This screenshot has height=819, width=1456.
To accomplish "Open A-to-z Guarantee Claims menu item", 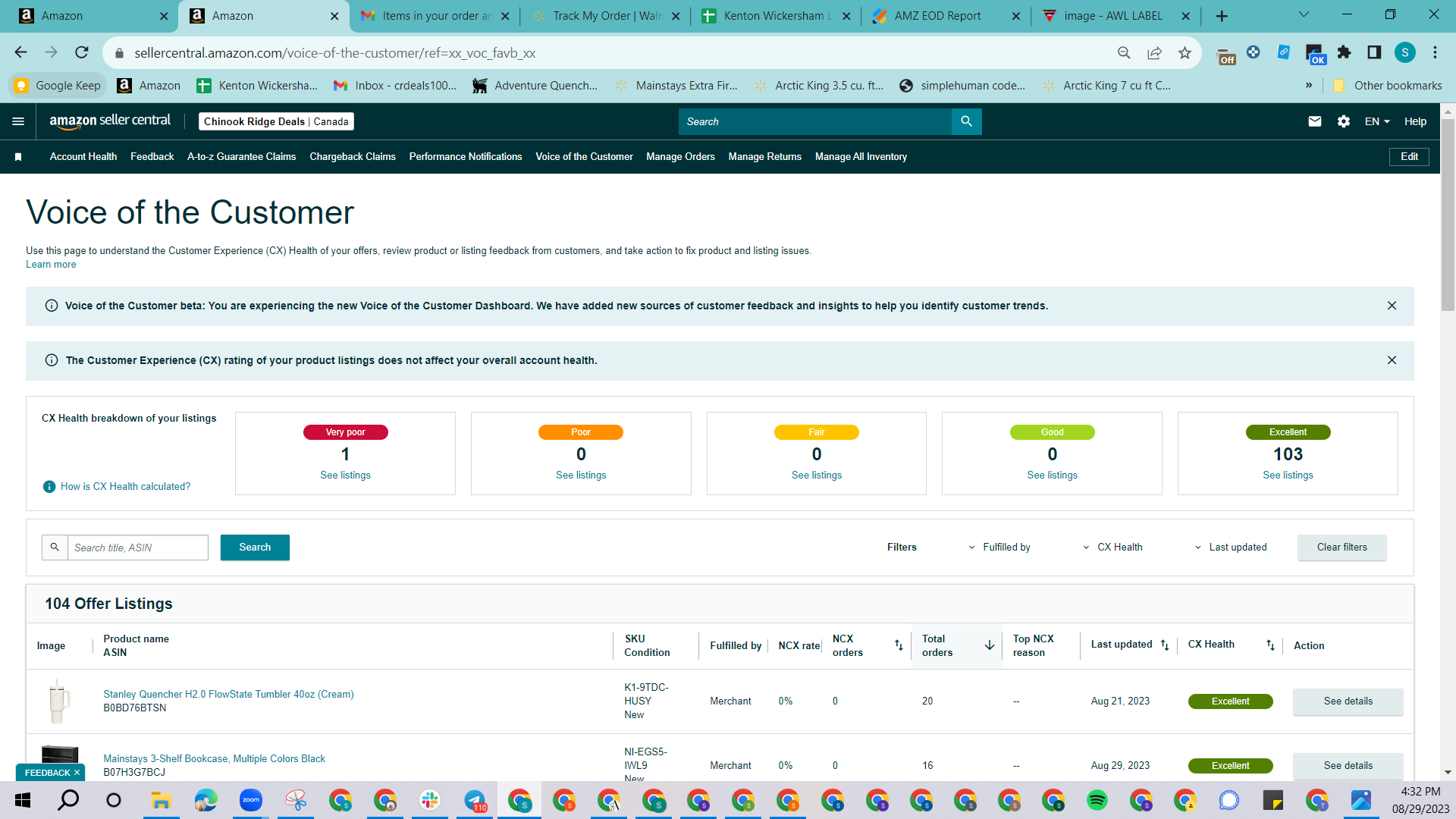I will [241, 157].
